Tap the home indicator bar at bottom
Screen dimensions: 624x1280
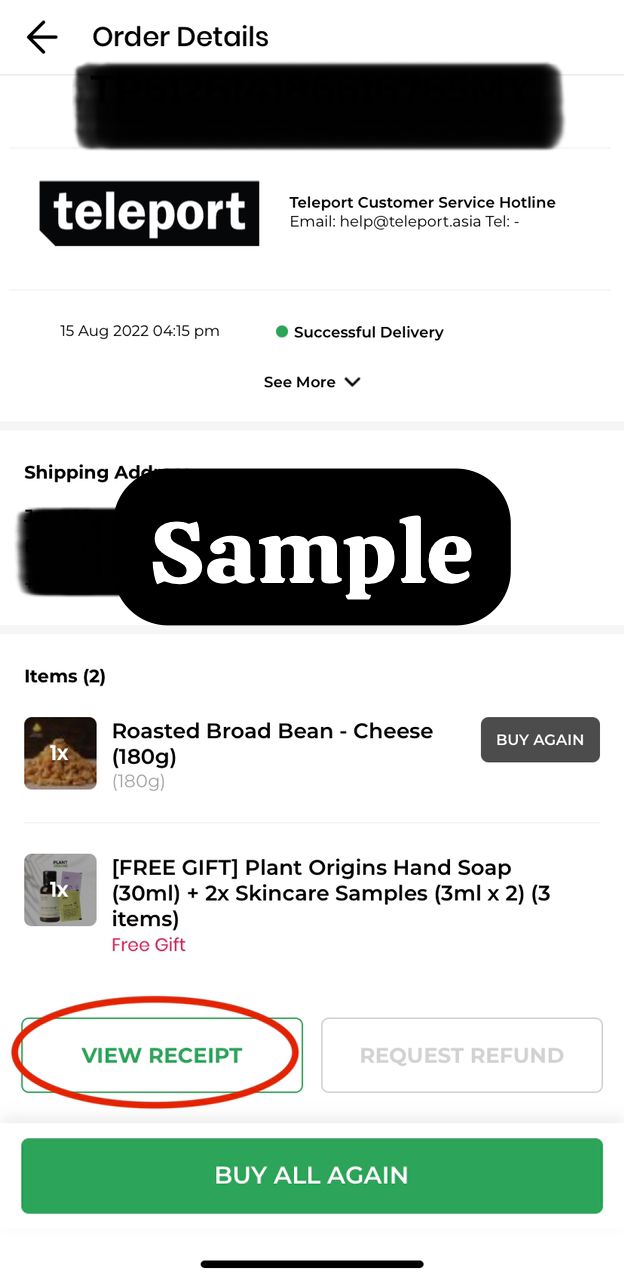click(312, 1264)
